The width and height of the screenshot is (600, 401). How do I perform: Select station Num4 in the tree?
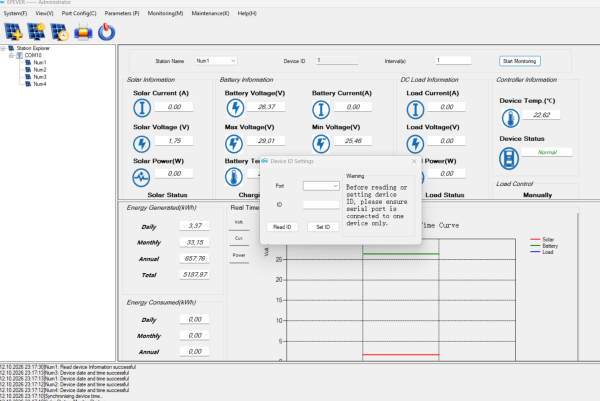pos(40,84)
